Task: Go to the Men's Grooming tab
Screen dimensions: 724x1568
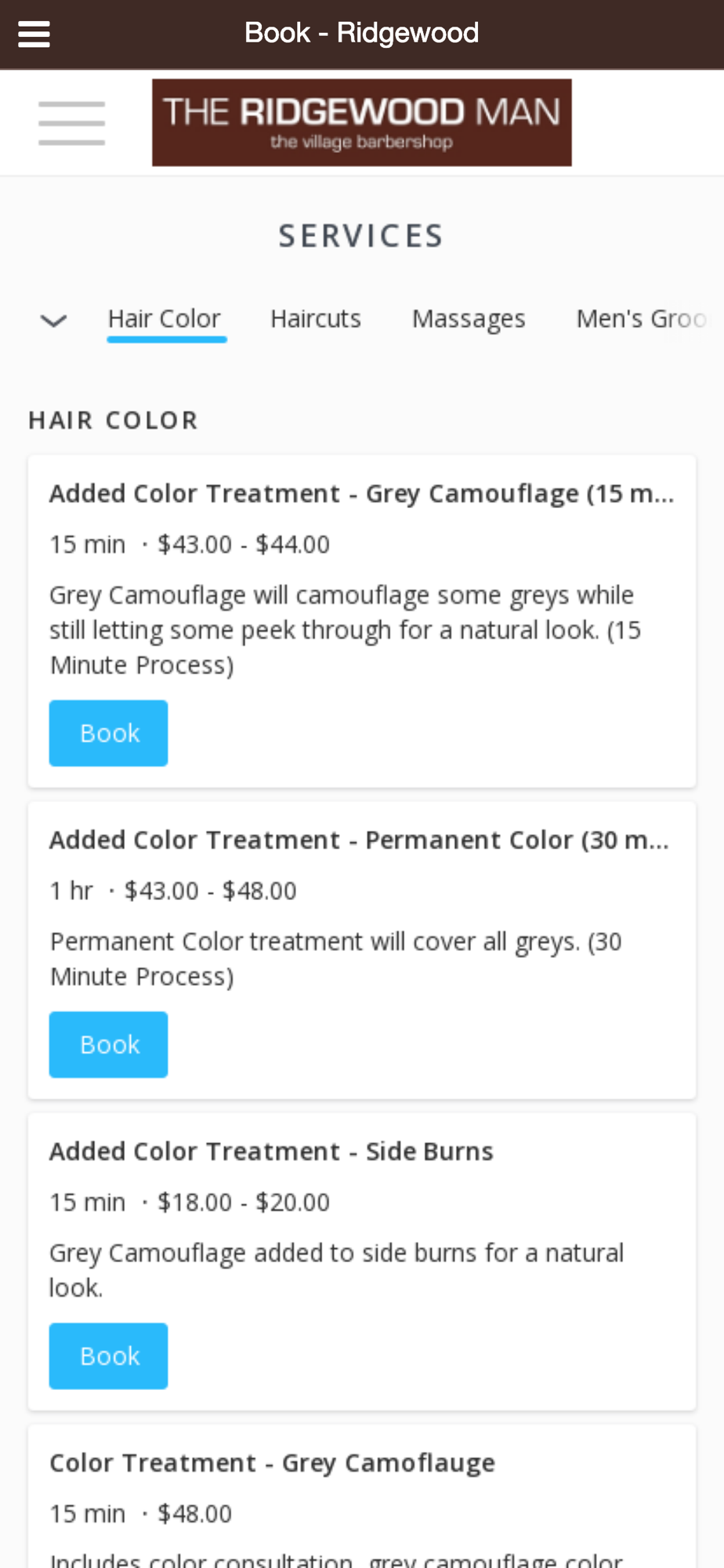Action: pos(641,319)
